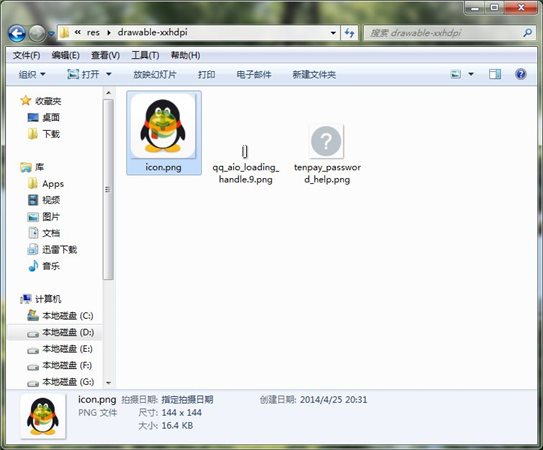Click the folder icon in address bar
This screenshot has height=450, width=543.
click(x=64, y=33)
